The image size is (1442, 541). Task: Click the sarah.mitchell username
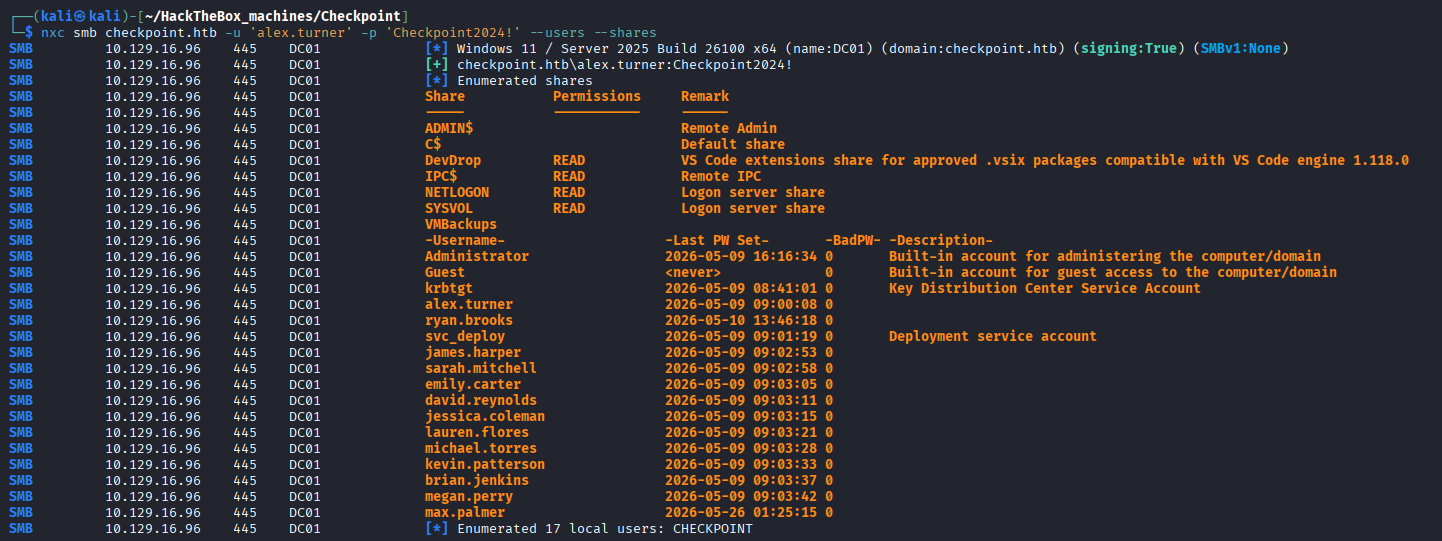[481, 368]
